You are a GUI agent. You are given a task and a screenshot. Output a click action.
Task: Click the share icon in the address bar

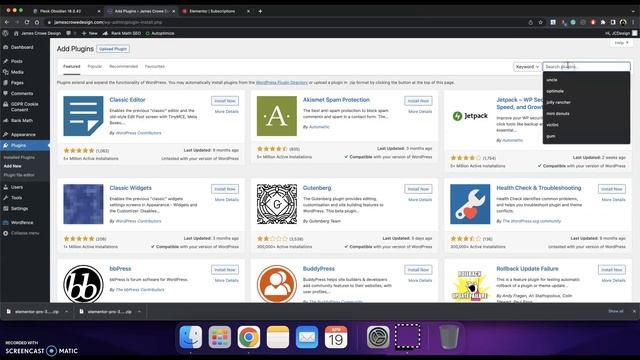[531, 22]
